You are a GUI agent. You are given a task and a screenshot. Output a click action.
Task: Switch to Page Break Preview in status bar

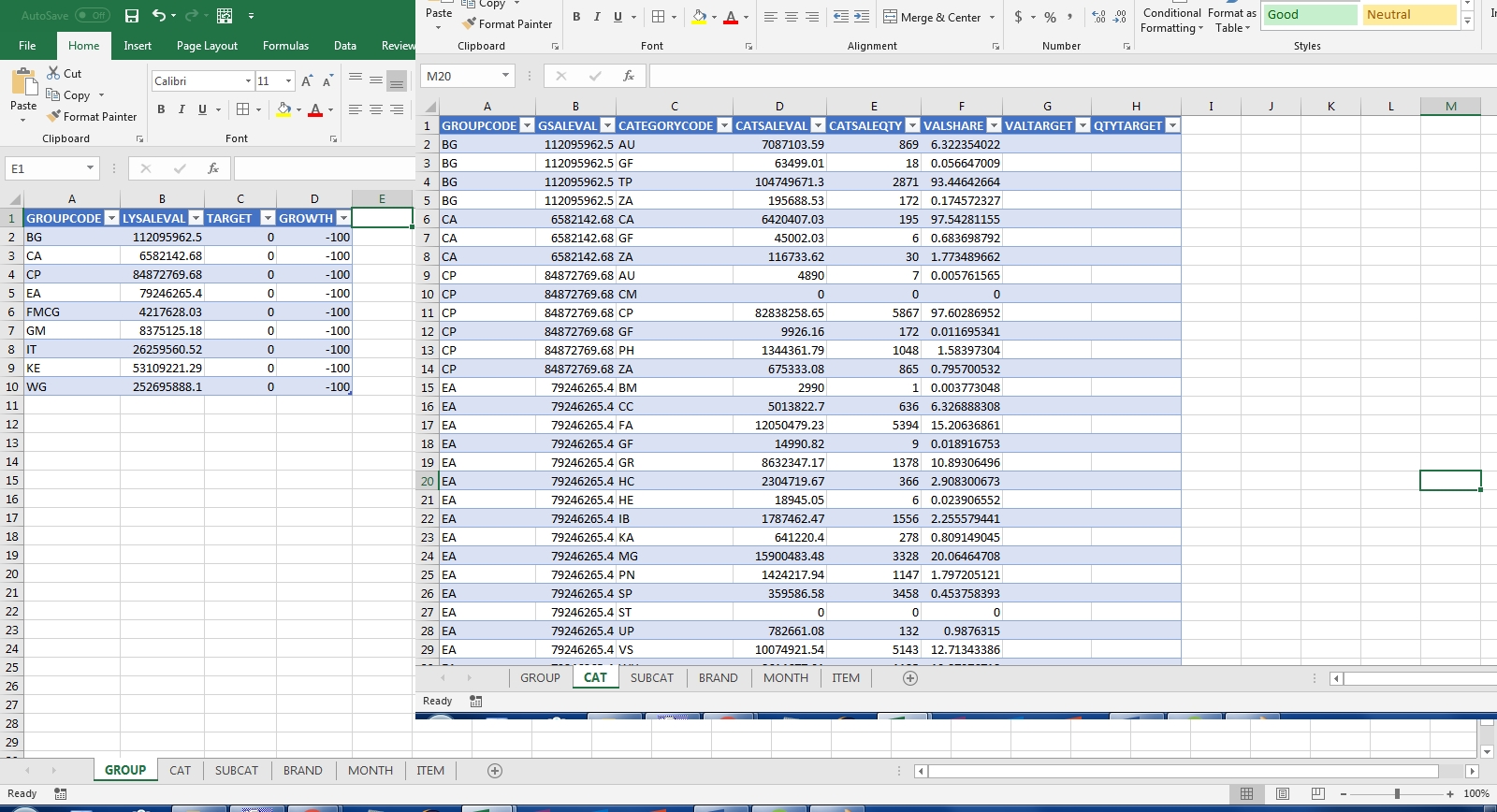coord(1318,793)
